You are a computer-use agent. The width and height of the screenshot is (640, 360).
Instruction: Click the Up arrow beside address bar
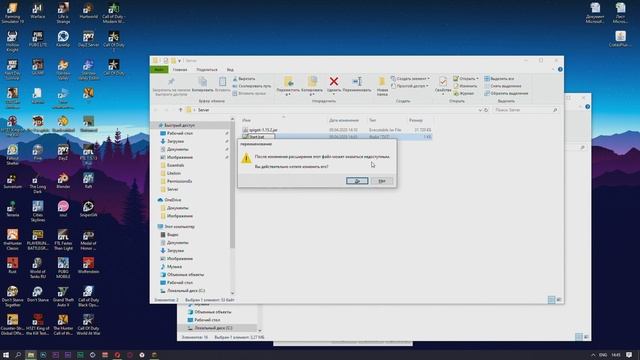coord(180,110)
